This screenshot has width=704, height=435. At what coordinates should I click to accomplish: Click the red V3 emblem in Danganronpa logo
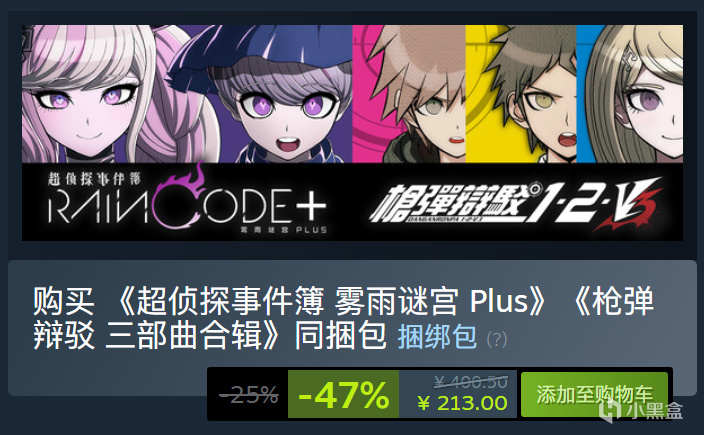[x=629, y=204]
